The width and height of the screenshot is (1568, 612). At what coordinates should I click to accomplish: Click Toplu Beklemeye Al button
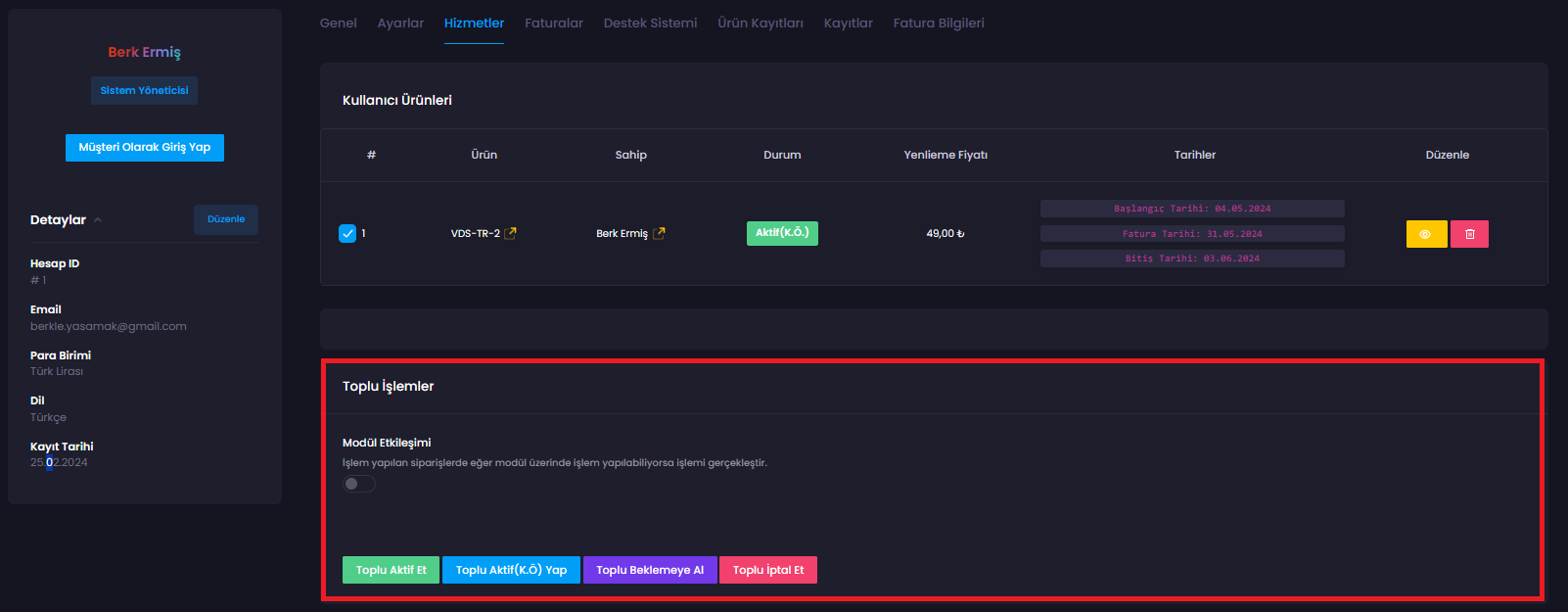[x=650, y=570]
